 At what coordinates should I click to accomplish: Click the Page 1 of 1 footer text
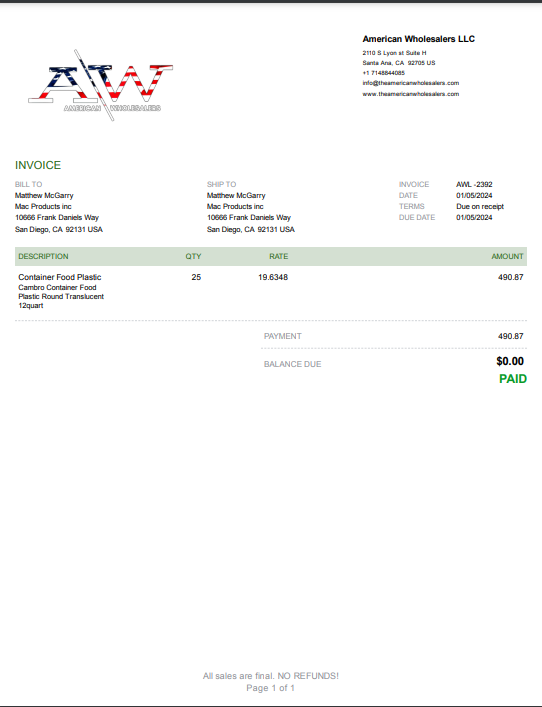click(x=271, y=688)
